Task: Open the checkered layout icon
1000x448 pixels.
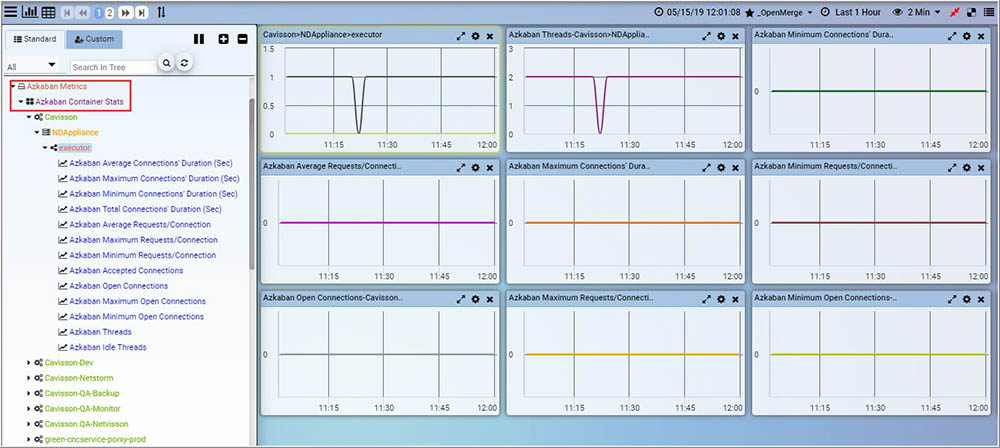Action: coord(972,12)
